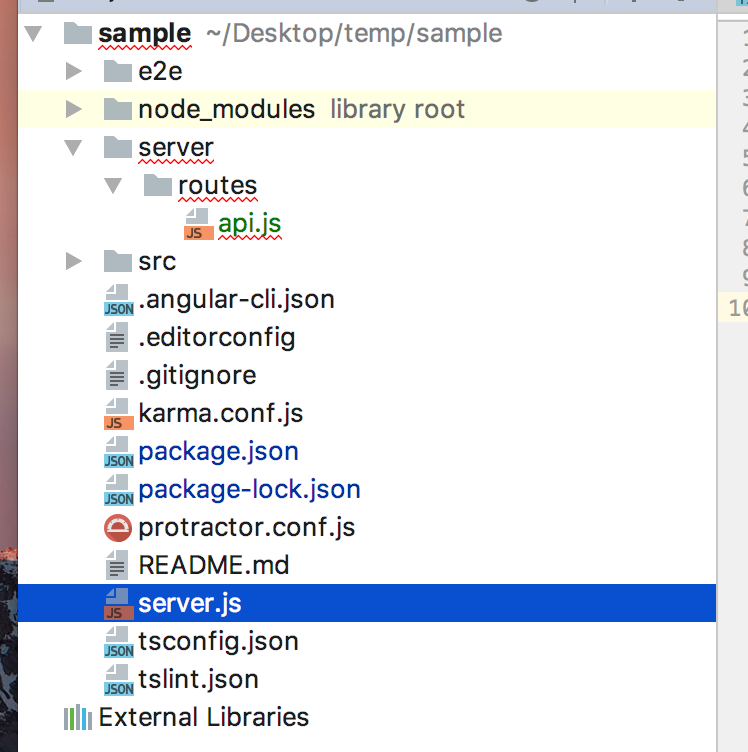
Task: Click the api.js JS file icon
Action: 199,223
